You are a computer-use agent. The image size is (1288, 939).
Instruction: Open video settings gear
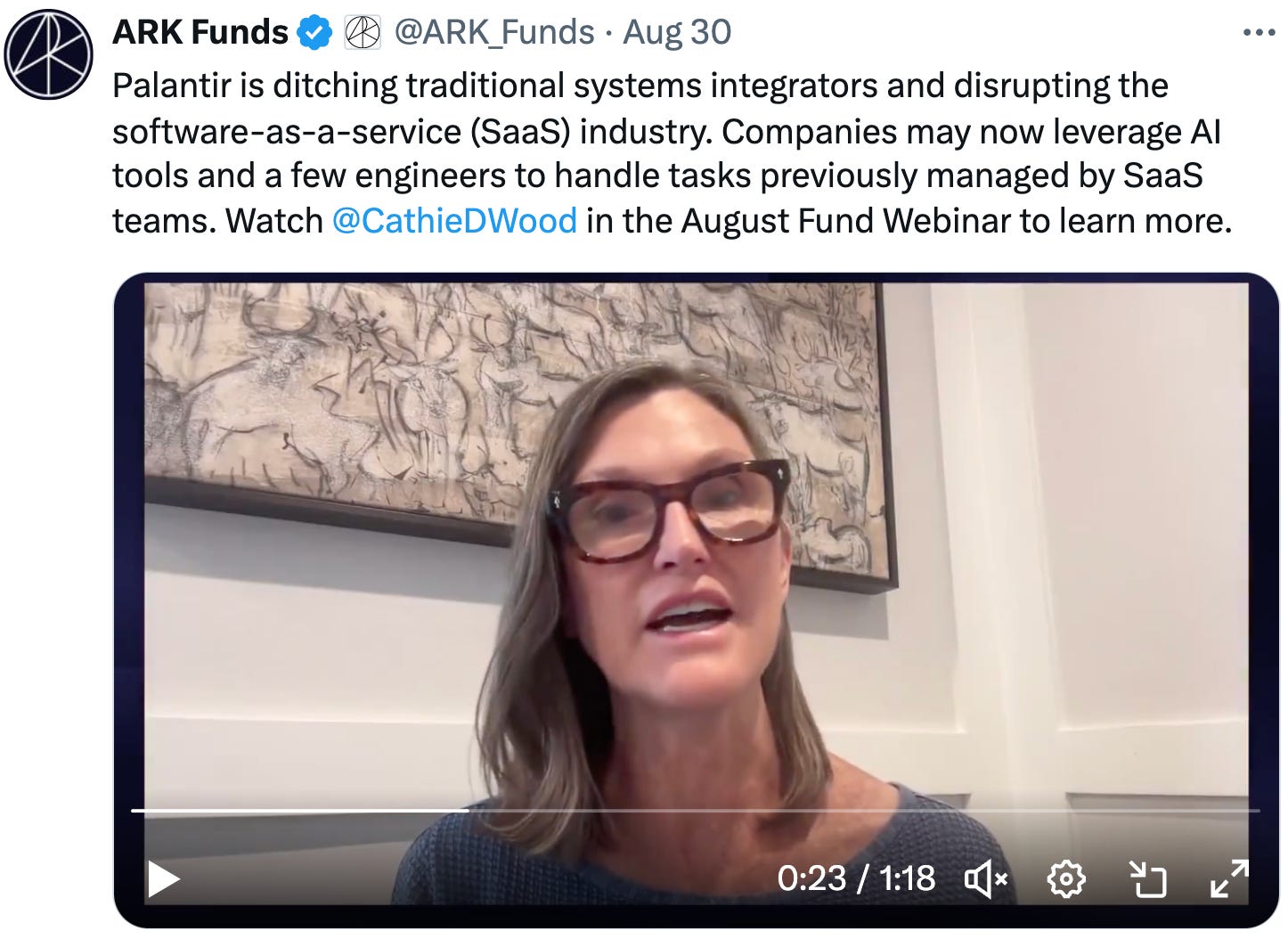tap(1066, 880)
